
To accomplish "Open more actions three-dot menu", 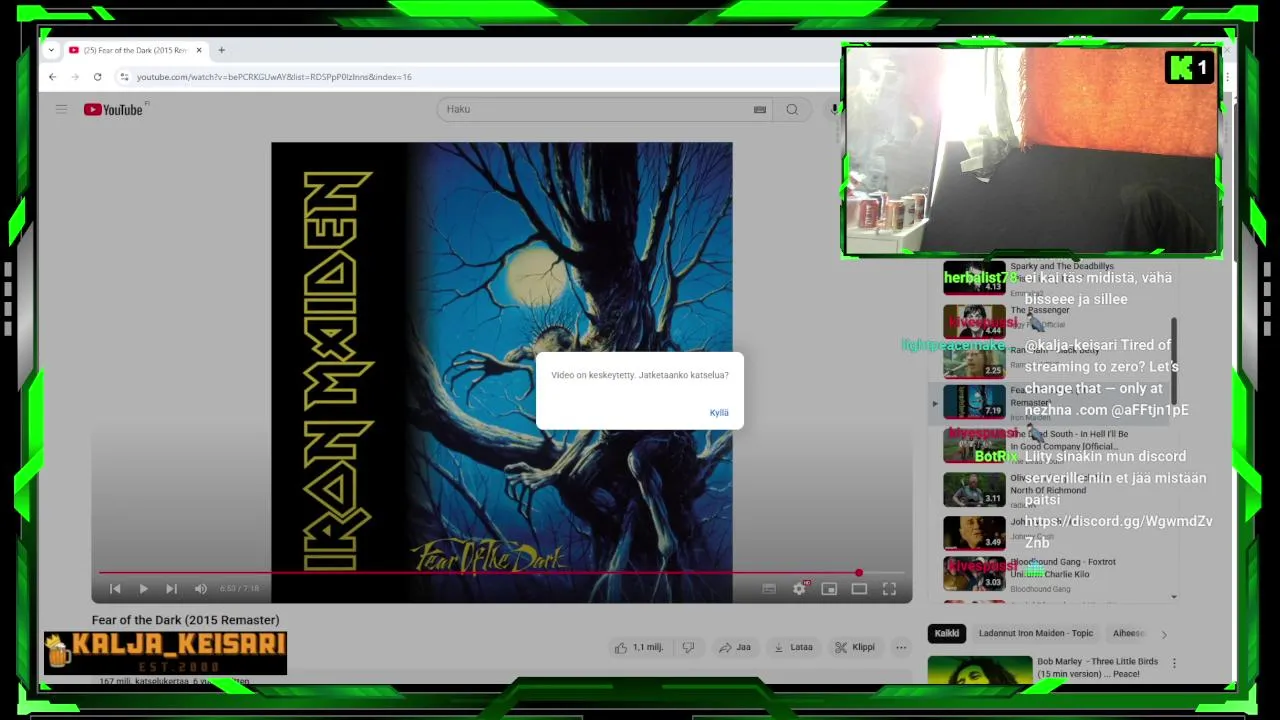I will tap(901, 647).
